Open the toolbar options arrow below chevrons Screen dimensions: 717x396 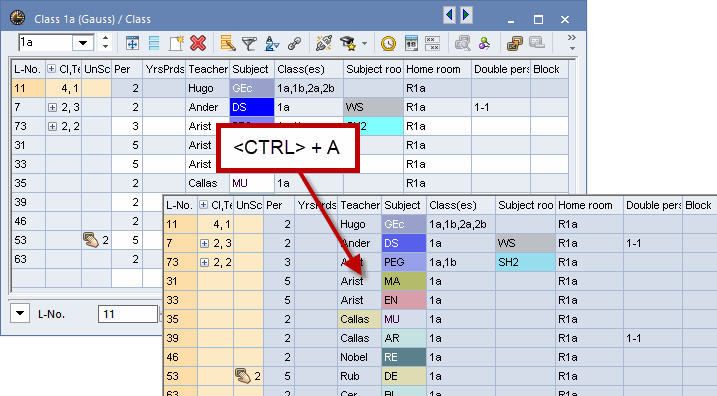pos(572,48)
